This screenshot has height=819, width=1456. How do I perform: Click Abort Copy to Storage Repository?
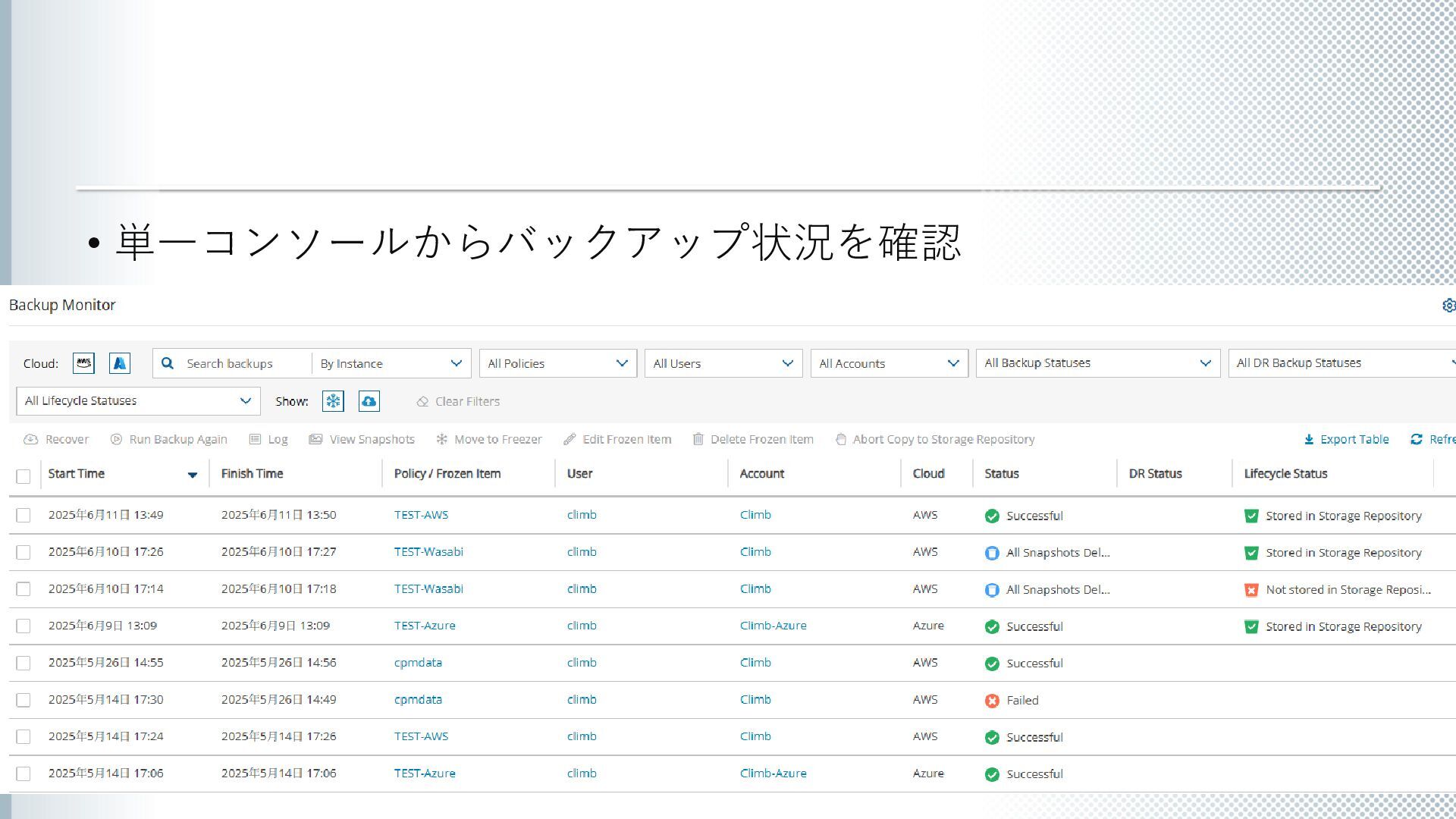pos(934,439)
